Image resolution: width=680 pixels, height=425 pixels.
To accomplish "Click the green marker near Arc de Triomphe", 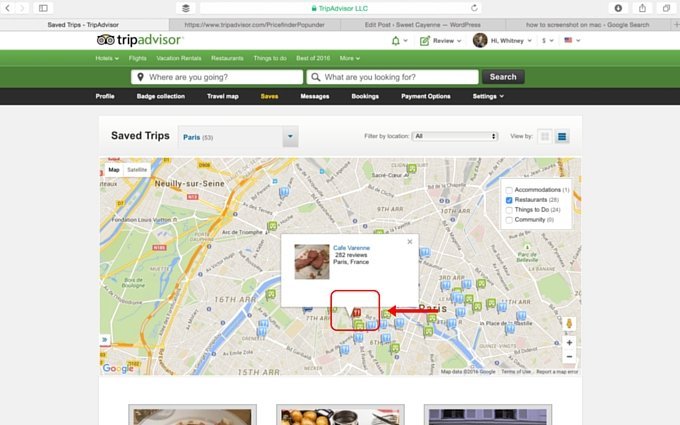I will pos(272,226).
